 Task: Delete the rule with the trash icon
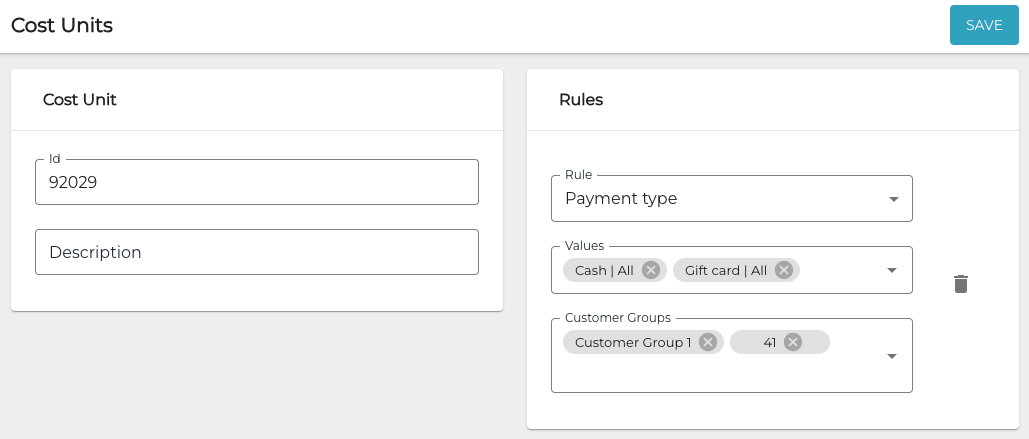click(960, 284)
